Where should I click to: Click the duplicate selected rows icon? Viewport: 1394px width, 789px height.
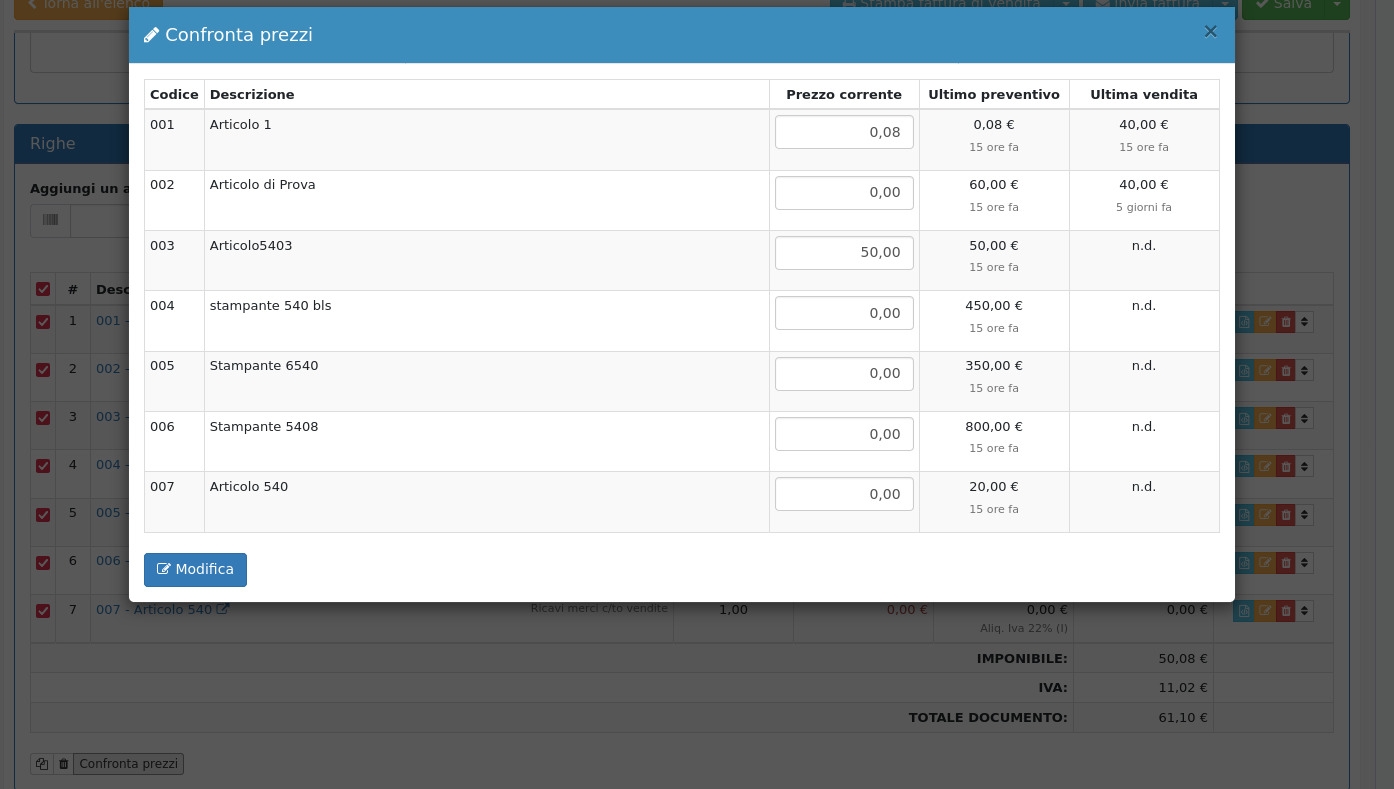pyautogui.click(x=41, y=764)
